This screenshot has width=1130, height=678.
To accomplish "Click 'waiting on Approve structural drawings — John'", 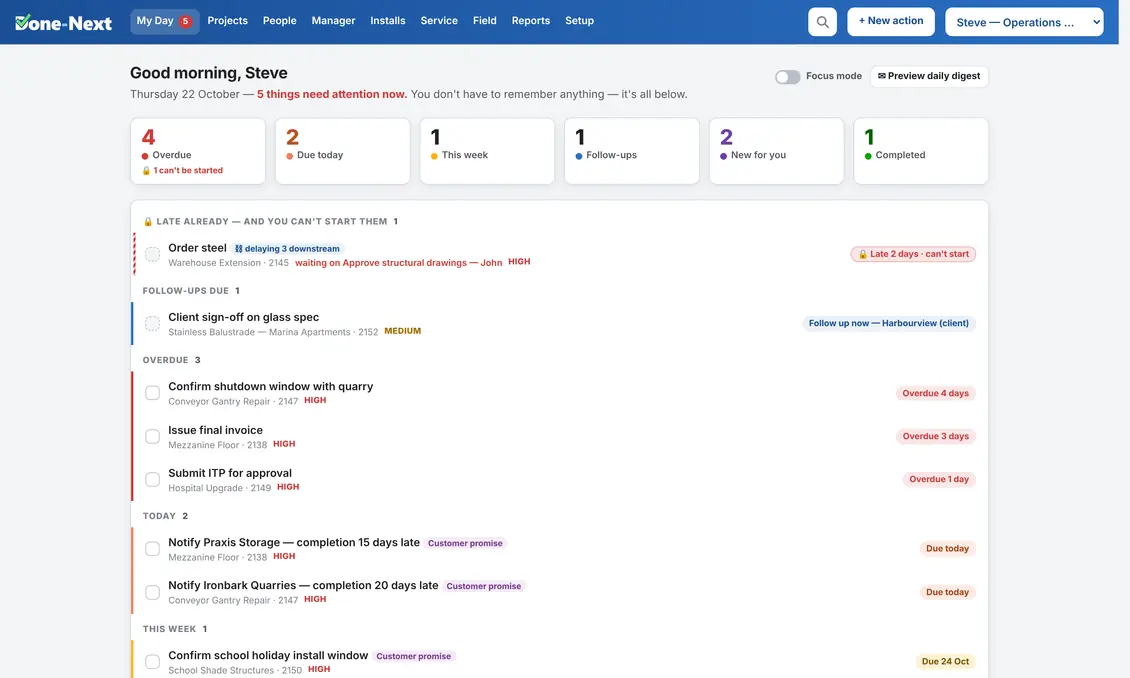I will tap(399, 263).
